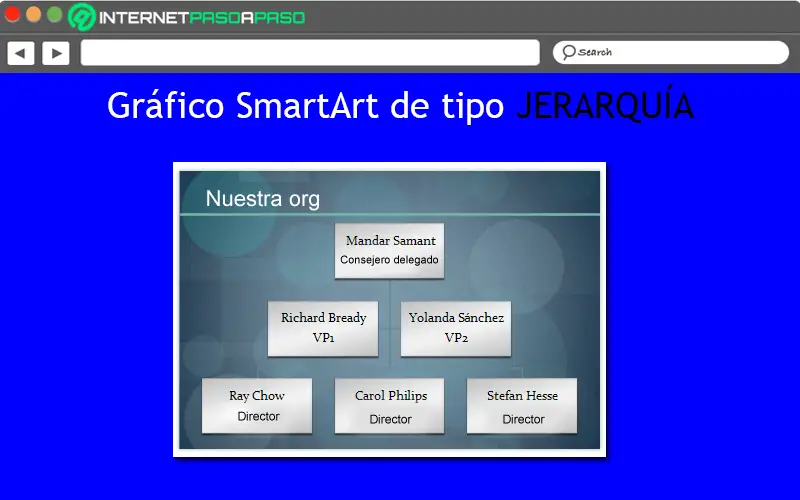The width and height of the screenshot is (800, 500).
Task: Click the word 'JERARQUÍA' in heading
Action: [605, 106]
